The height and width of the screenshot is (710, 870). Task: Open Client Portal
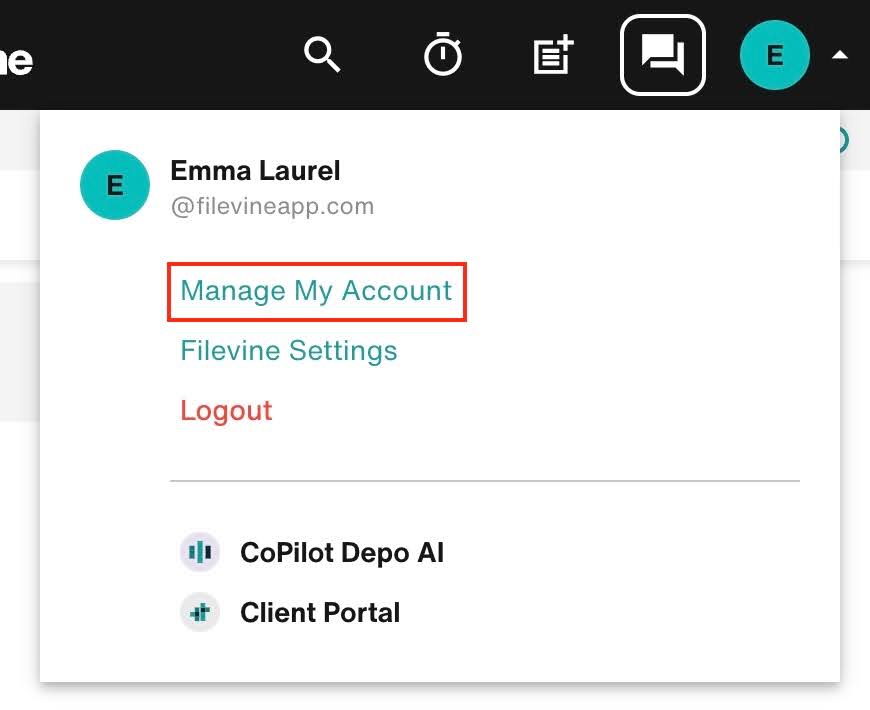(319, 612)
